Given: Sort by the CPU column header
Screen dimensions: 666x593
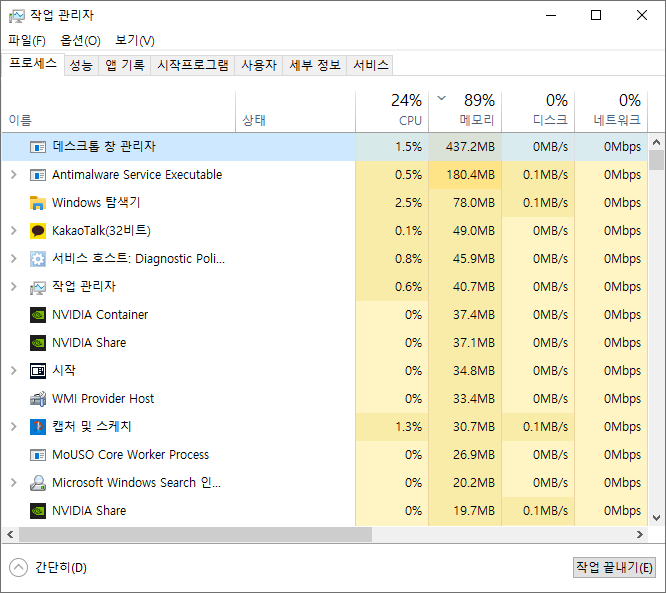Looking at the screenshot, I should click(x=392, y=111).
